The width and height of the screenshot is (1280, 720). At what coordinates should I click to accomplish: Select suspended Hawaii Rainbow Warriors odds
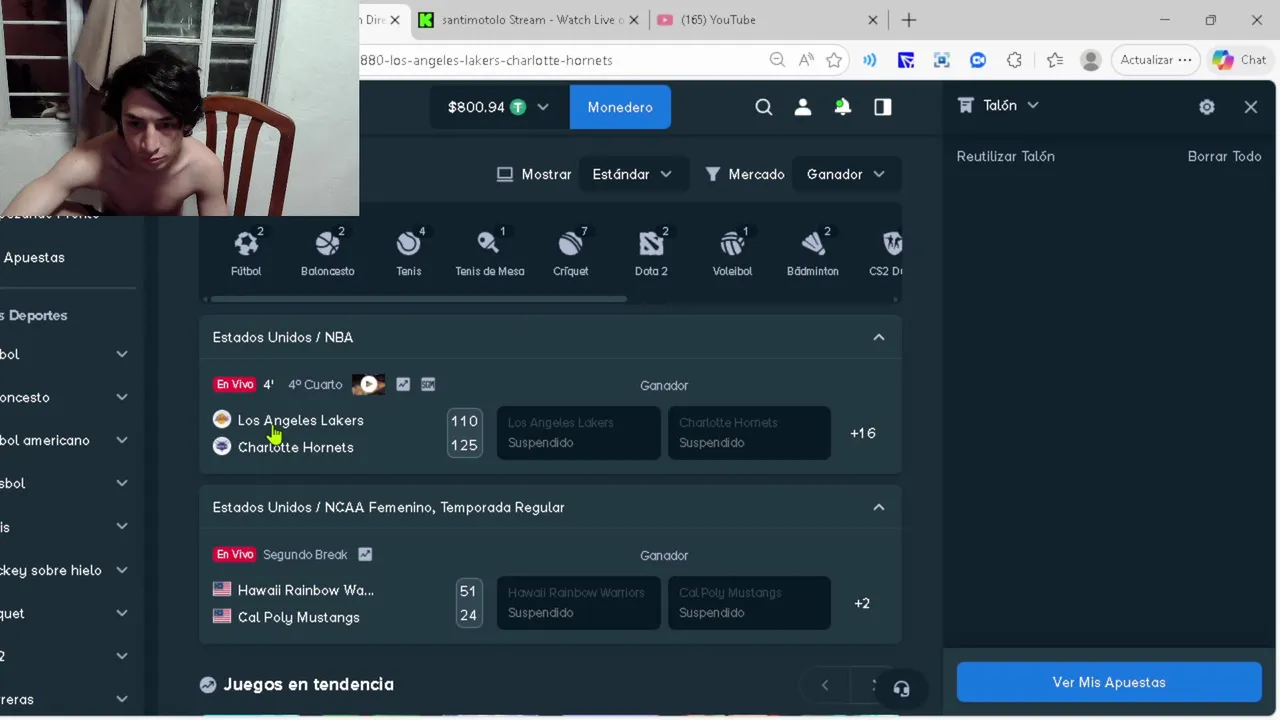[578, 602]
